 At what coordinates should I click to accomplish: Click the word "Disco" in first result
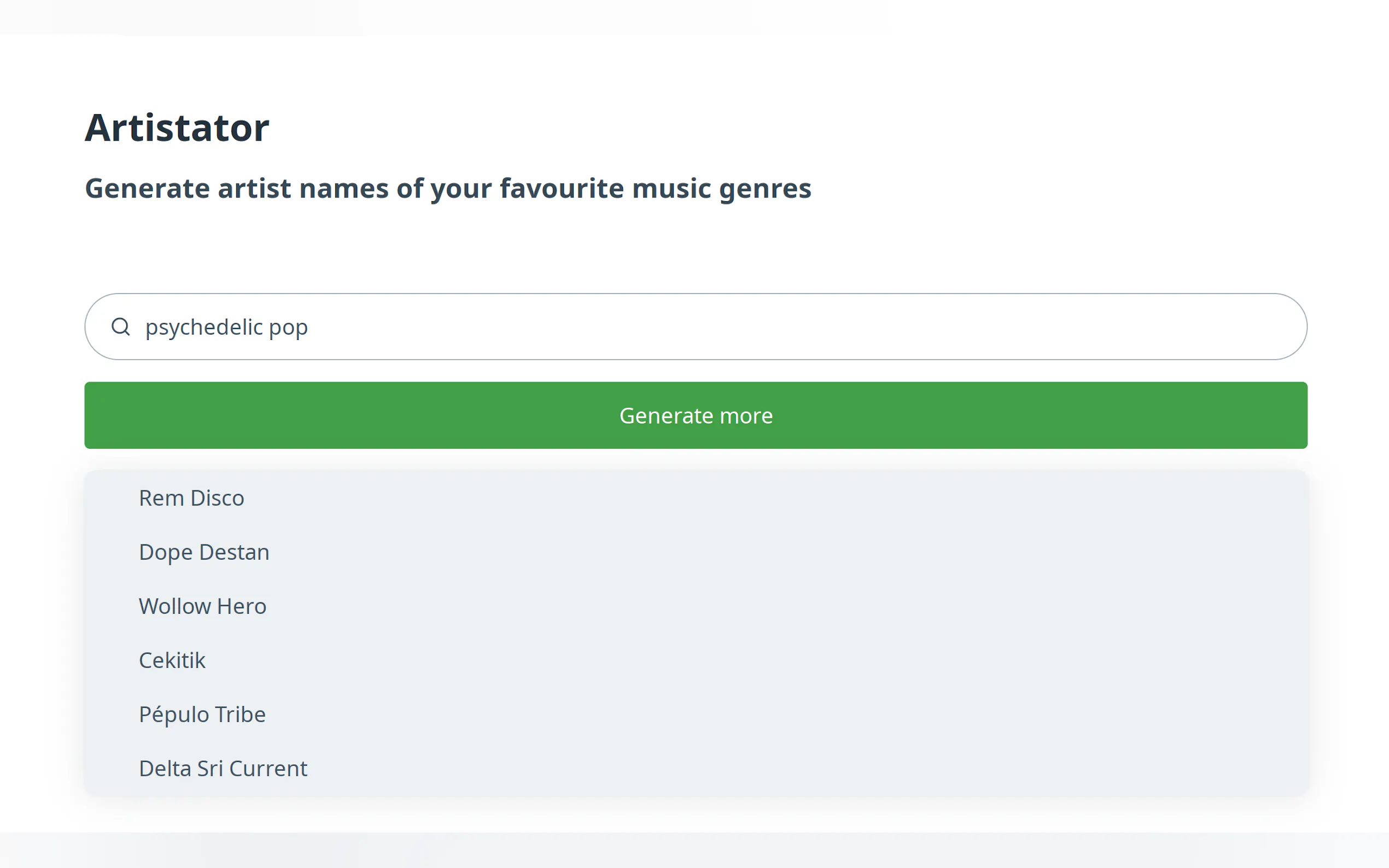click(x=217, y=498)
